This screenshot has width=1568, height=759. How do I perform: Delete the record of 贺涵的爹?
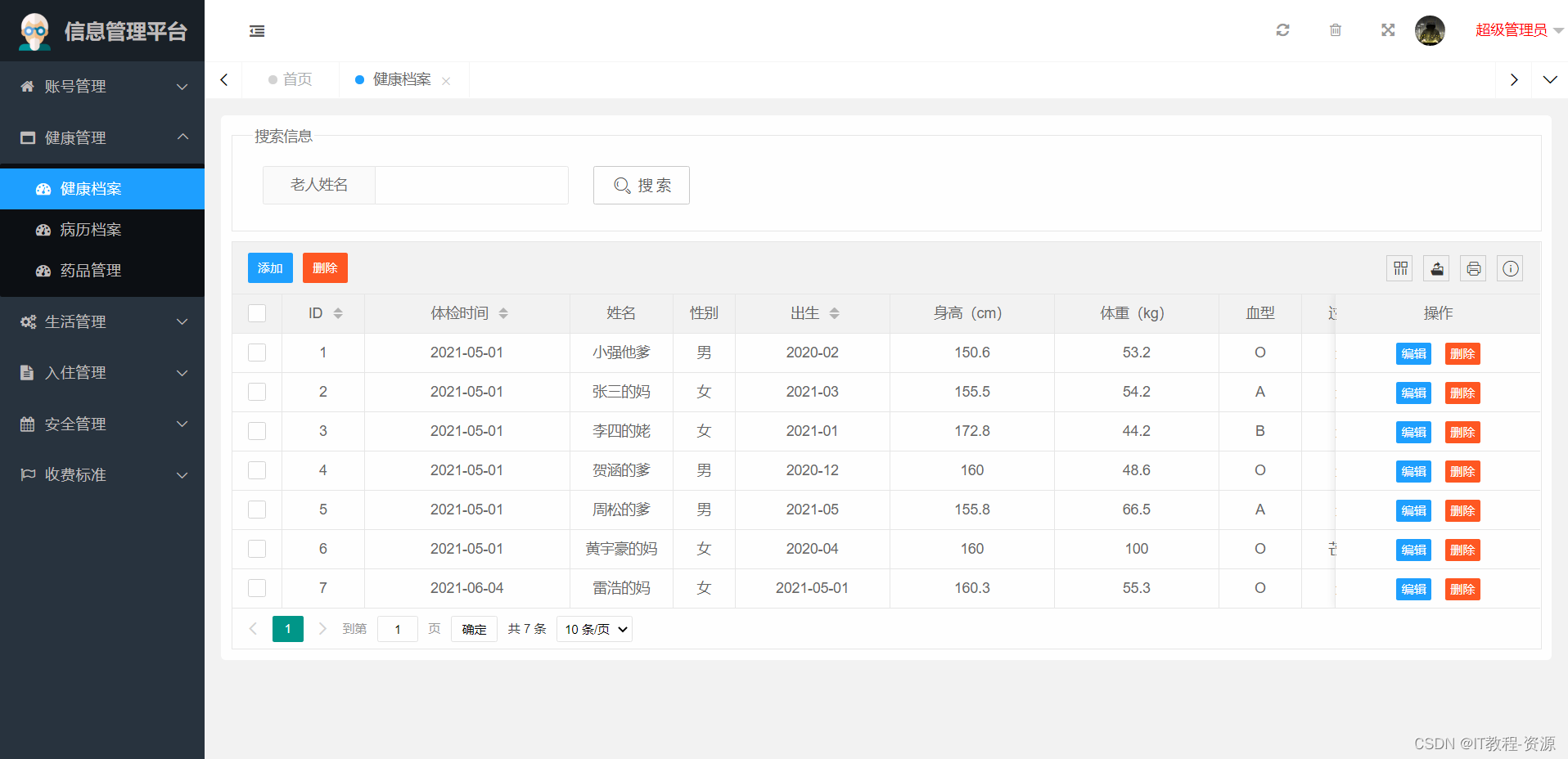(1462, 471)
